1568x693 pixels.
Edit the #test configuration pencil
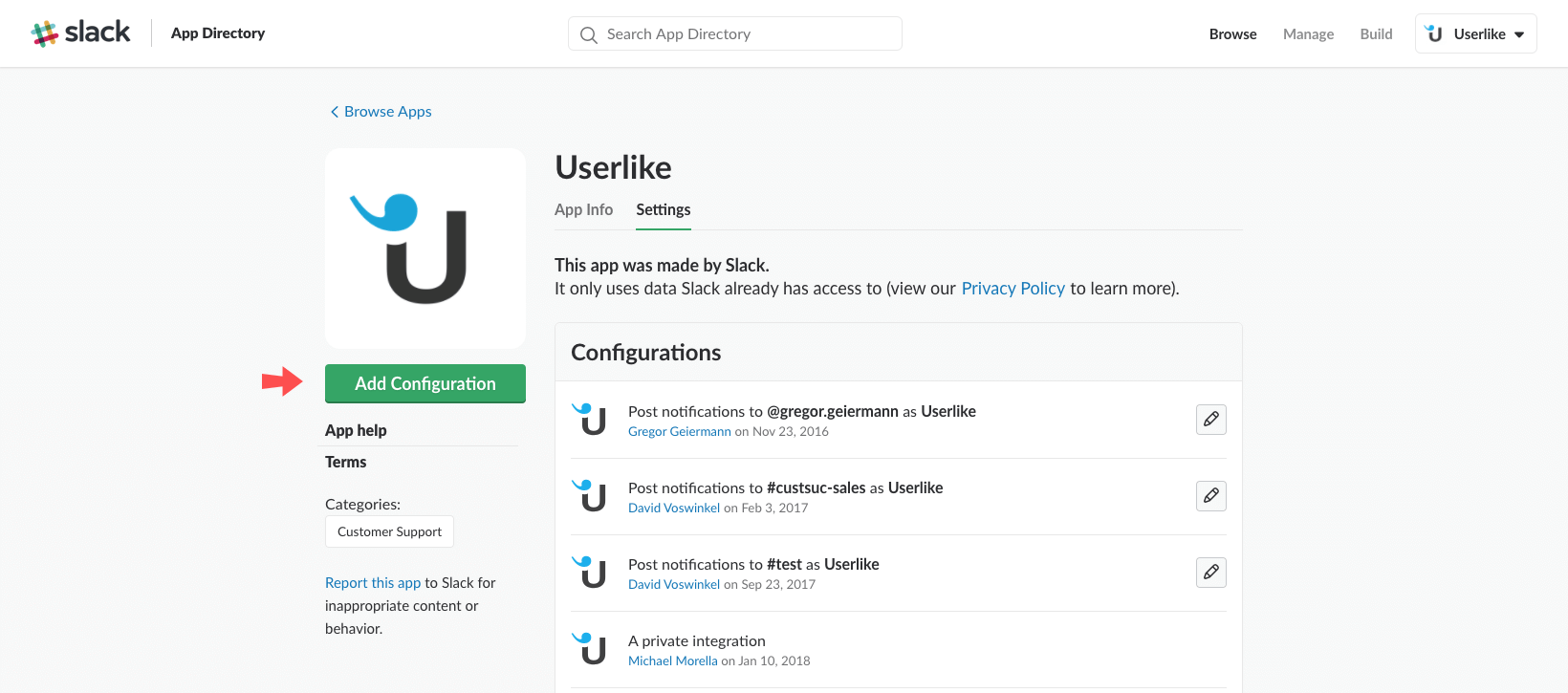tap(1211, 573)
